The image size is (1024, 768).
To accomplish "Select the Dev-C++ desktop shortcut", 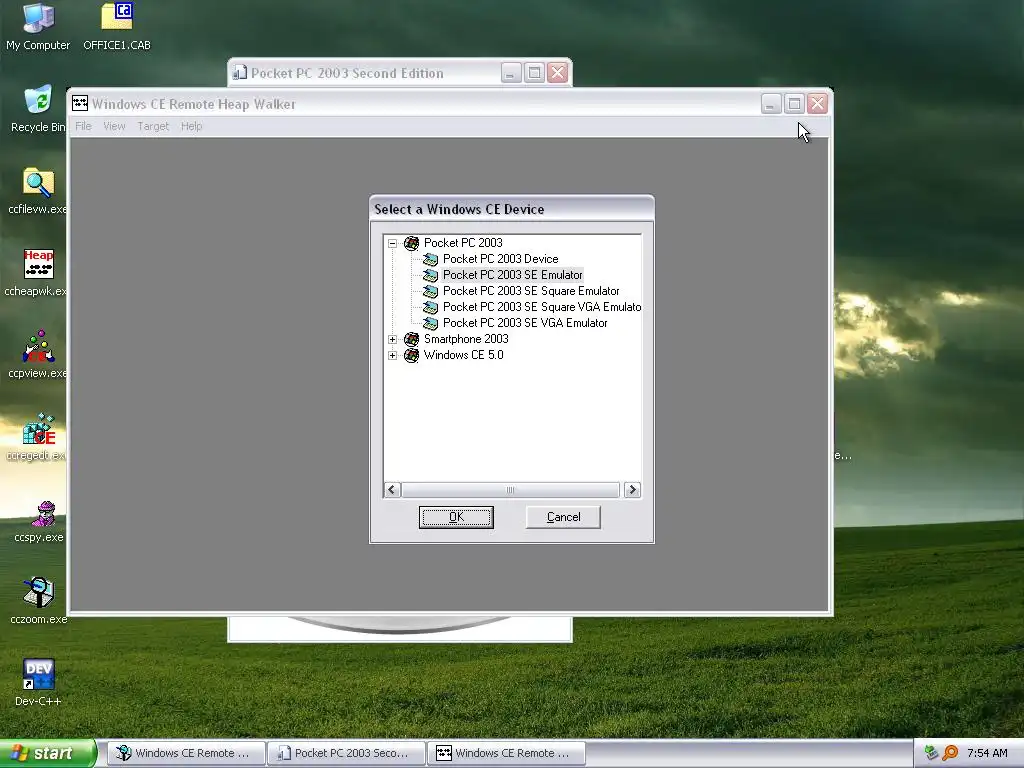I will 38,682.
